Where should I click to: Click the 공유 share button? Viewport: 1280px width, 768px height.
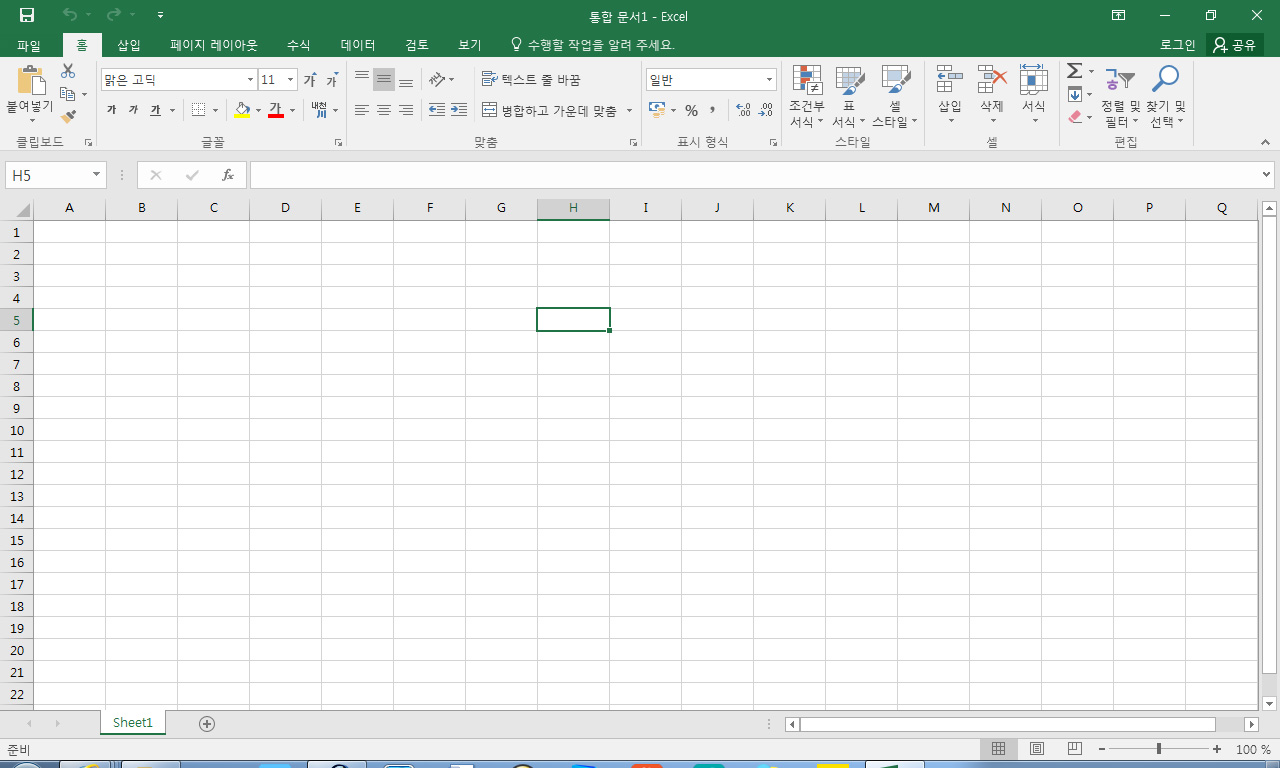point(1234,45)
